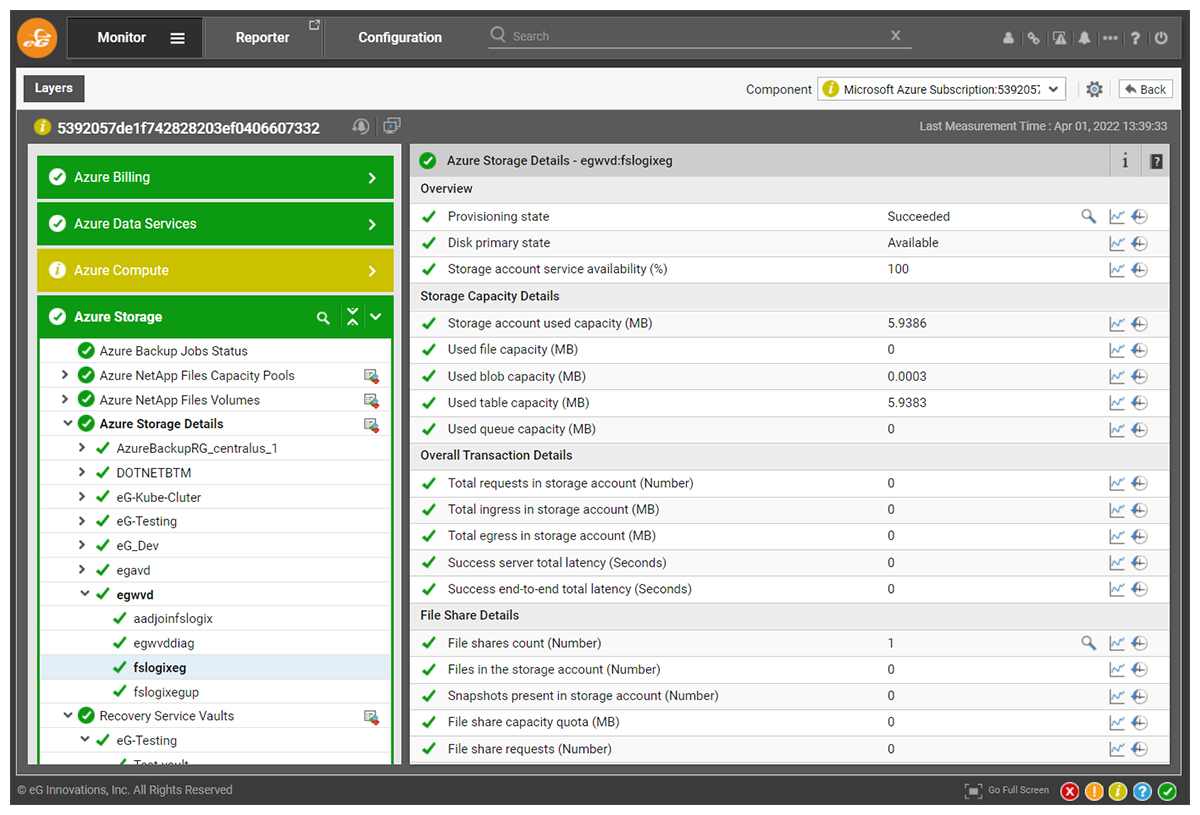
Task: Open the help question mark icon in header
Action: (1135, 38)
